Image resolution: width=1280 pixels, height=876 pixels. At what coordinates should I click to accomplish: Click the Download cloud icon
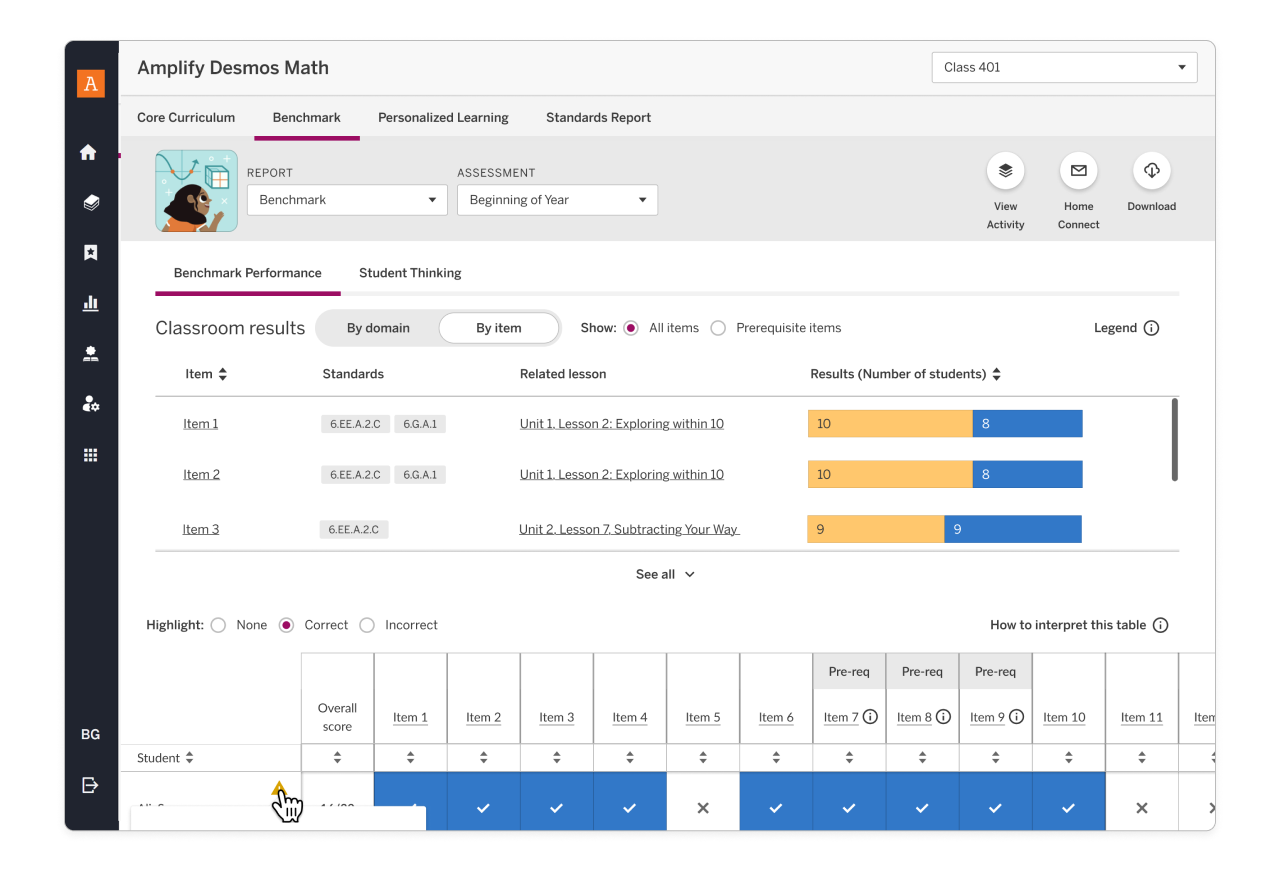click(1151, 171)
